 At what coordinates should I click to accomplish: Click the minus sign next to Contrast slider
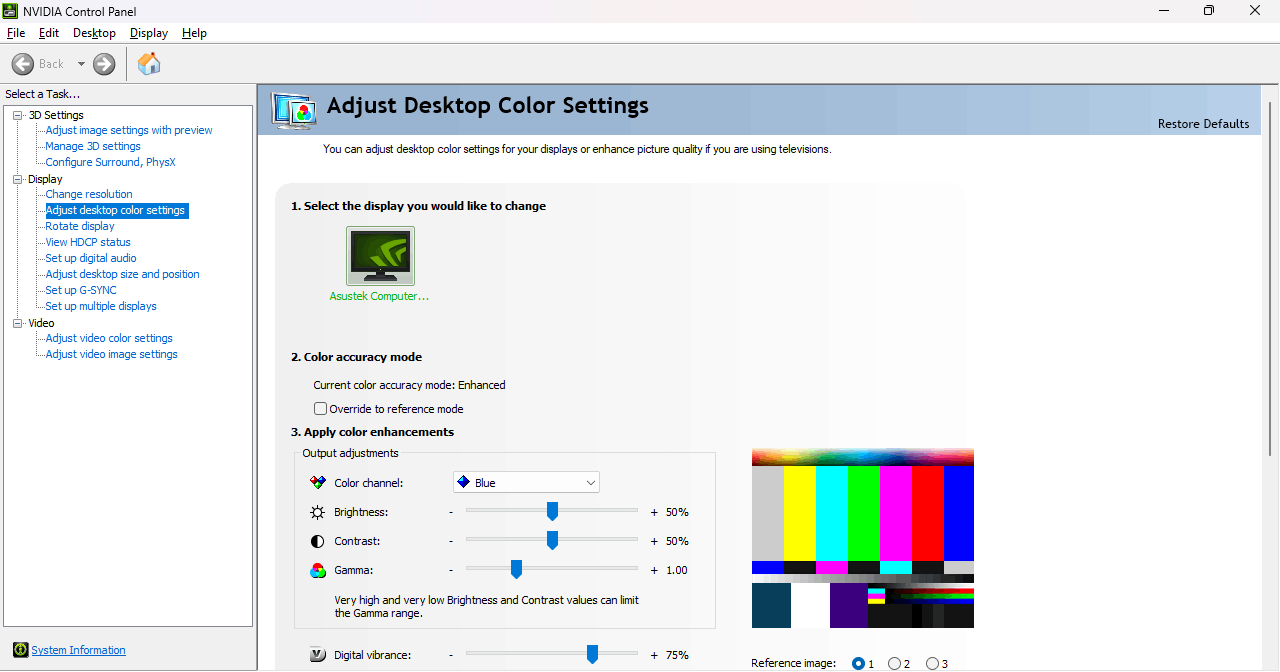pos(451,541)
